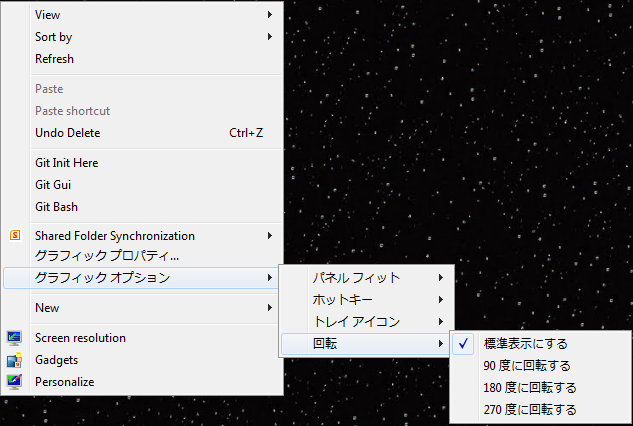Expand arrow next to ホットキー
Viewport: 633px width, 426px height.
pyautogui.click(x=441, y=300)
